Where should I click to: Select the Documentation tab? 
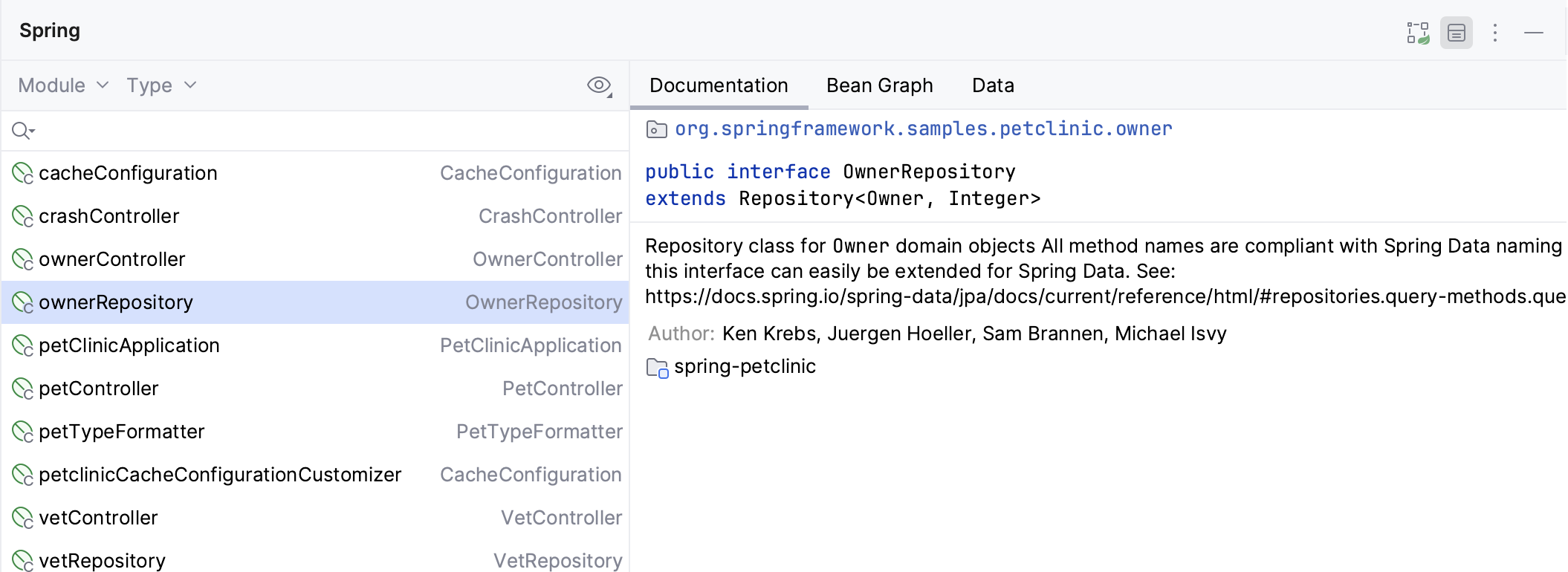(x=719, y=85)
